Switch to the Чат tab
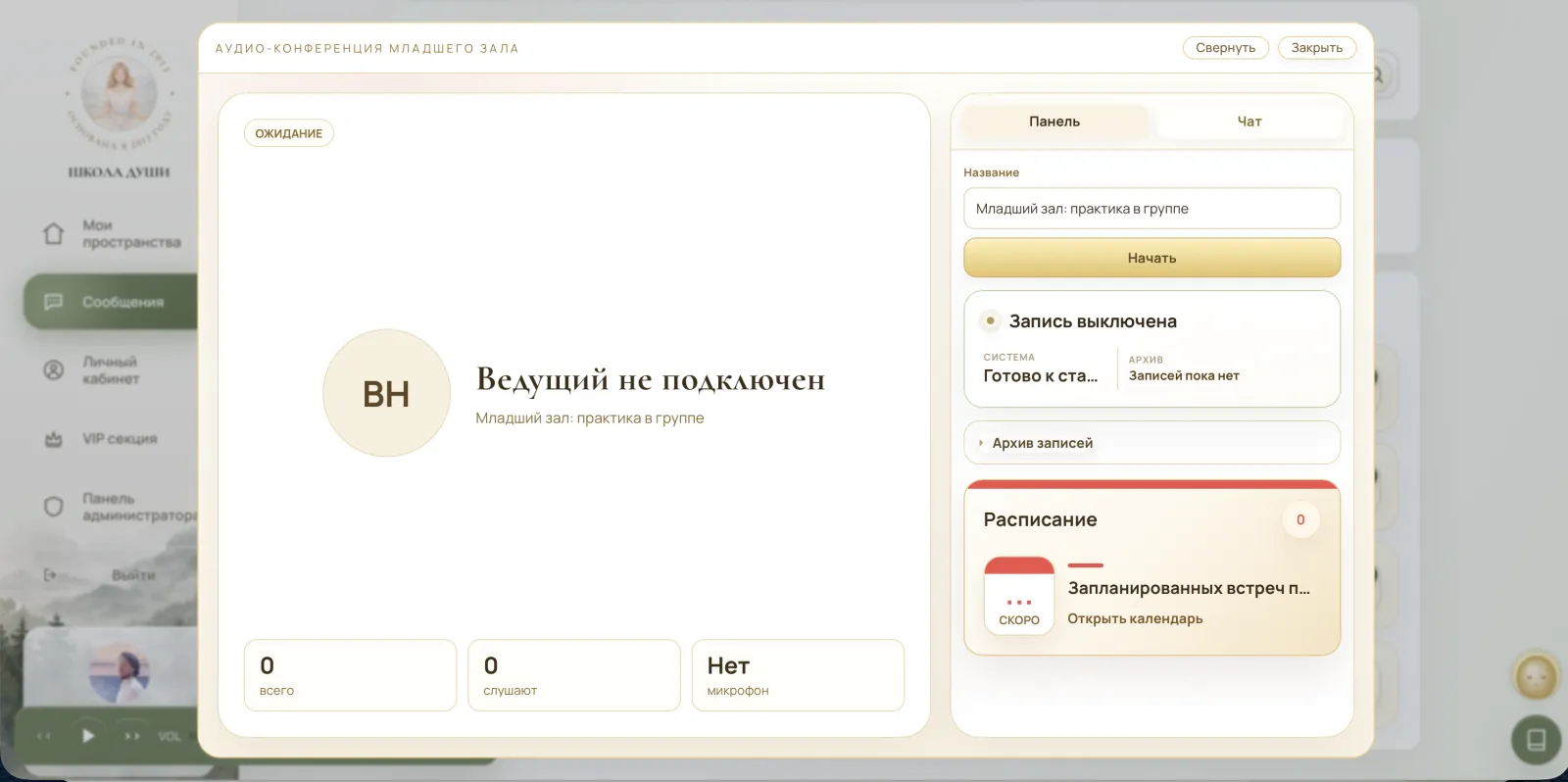The height and width of the screenshot is (782, 1568). [1249, 122]
